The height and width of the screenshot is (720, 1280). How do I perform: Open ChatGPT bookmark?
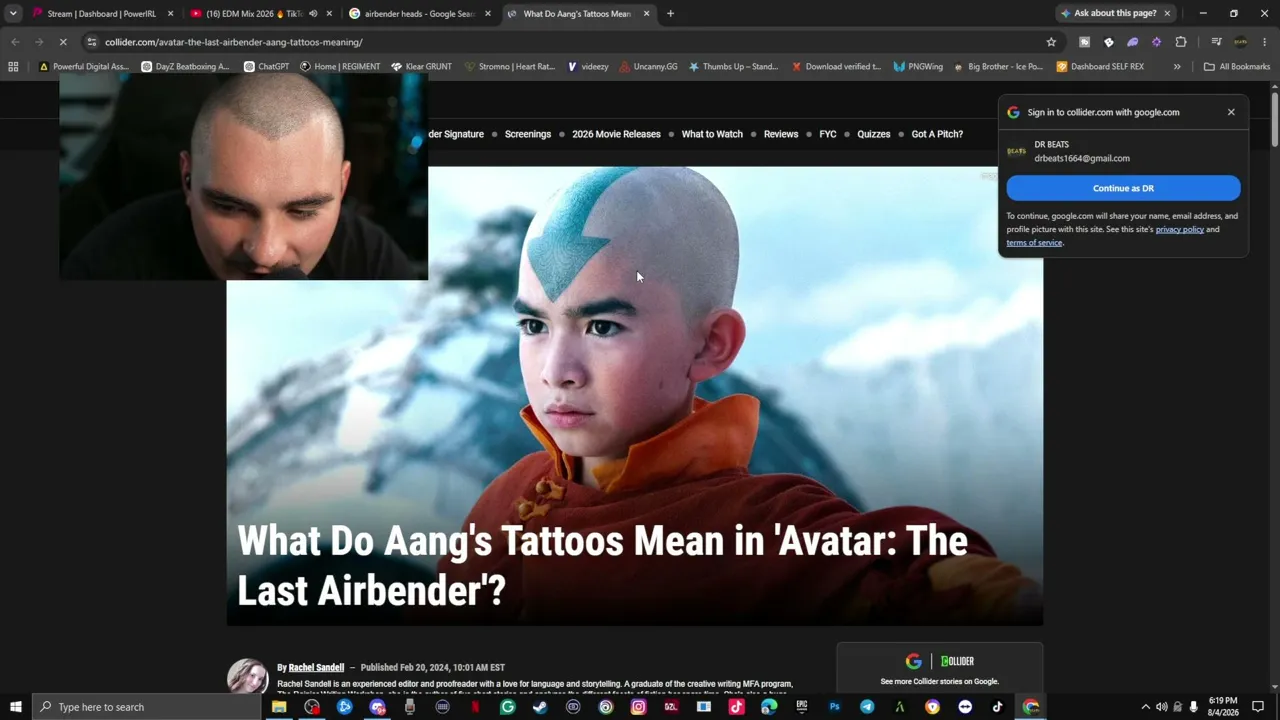coord(266,67)
